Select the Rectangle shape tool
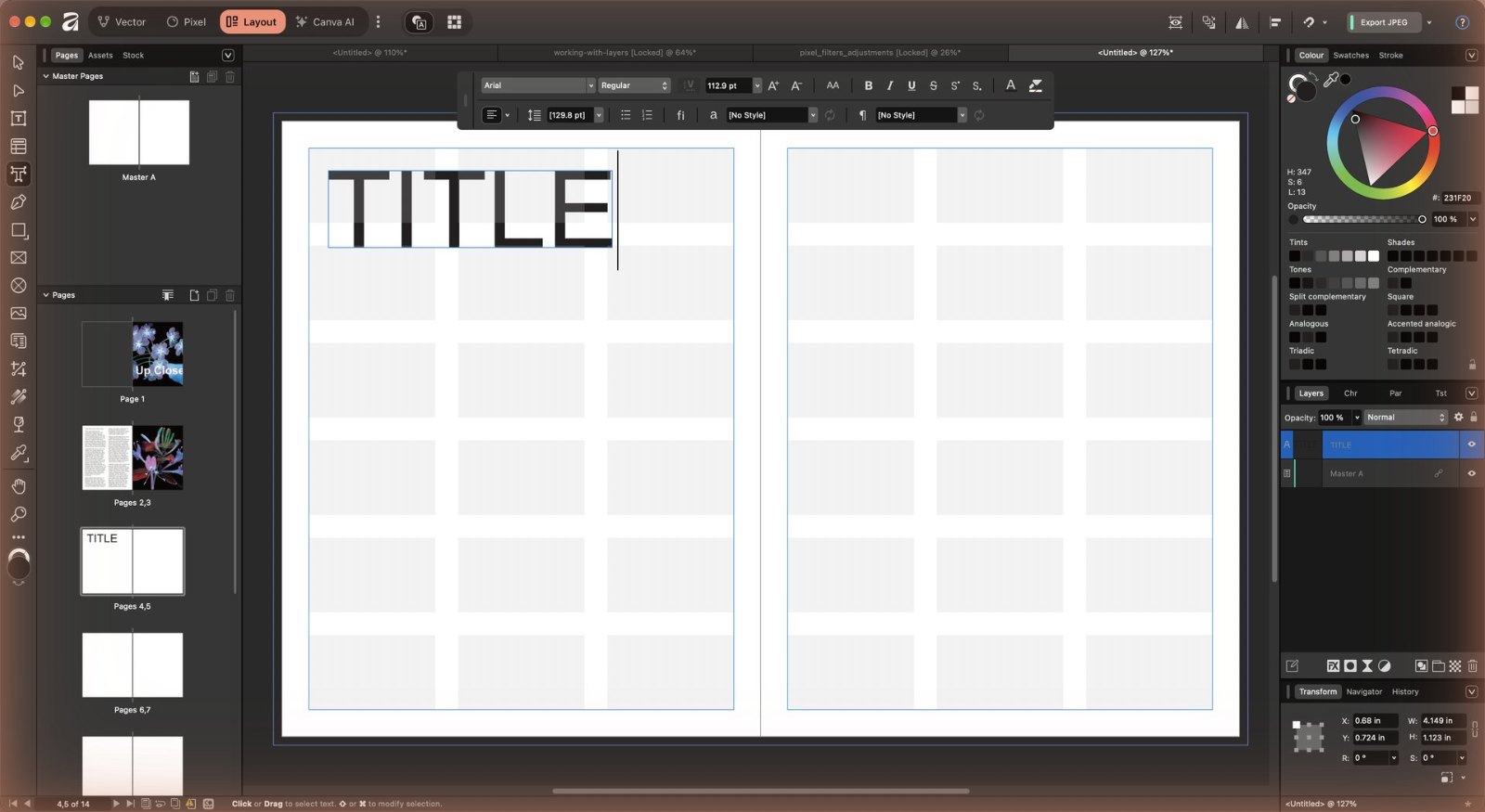The image size is (1485, 812). click(x=19, y=229)
